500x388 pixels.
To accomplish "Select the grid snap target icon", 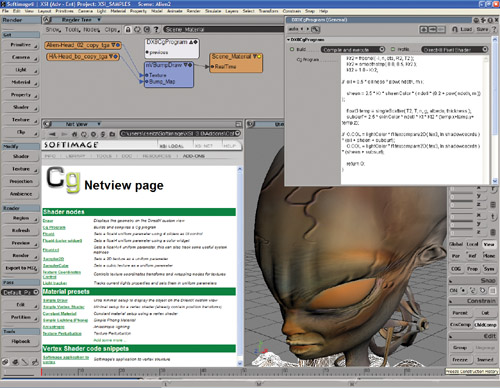I will tap(492, 291).
